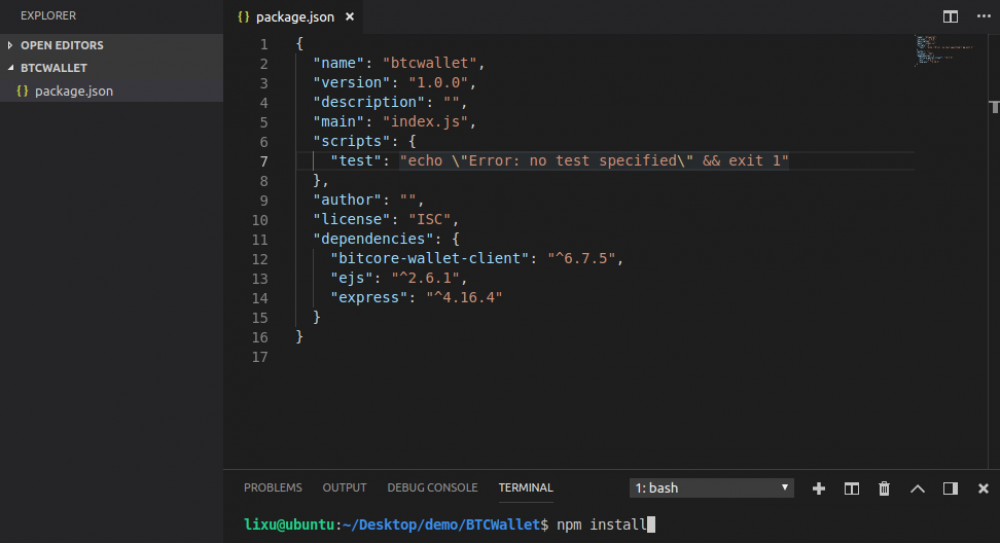Click the "express" dependency name
Viewport: 1000px width, 543px height.
(369, 297)
